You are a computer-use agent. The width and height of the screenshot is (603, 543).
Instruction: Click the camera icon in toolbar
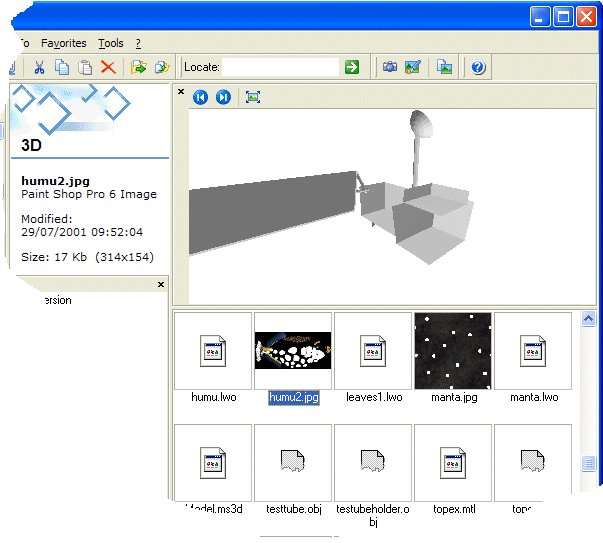(390, 67)
